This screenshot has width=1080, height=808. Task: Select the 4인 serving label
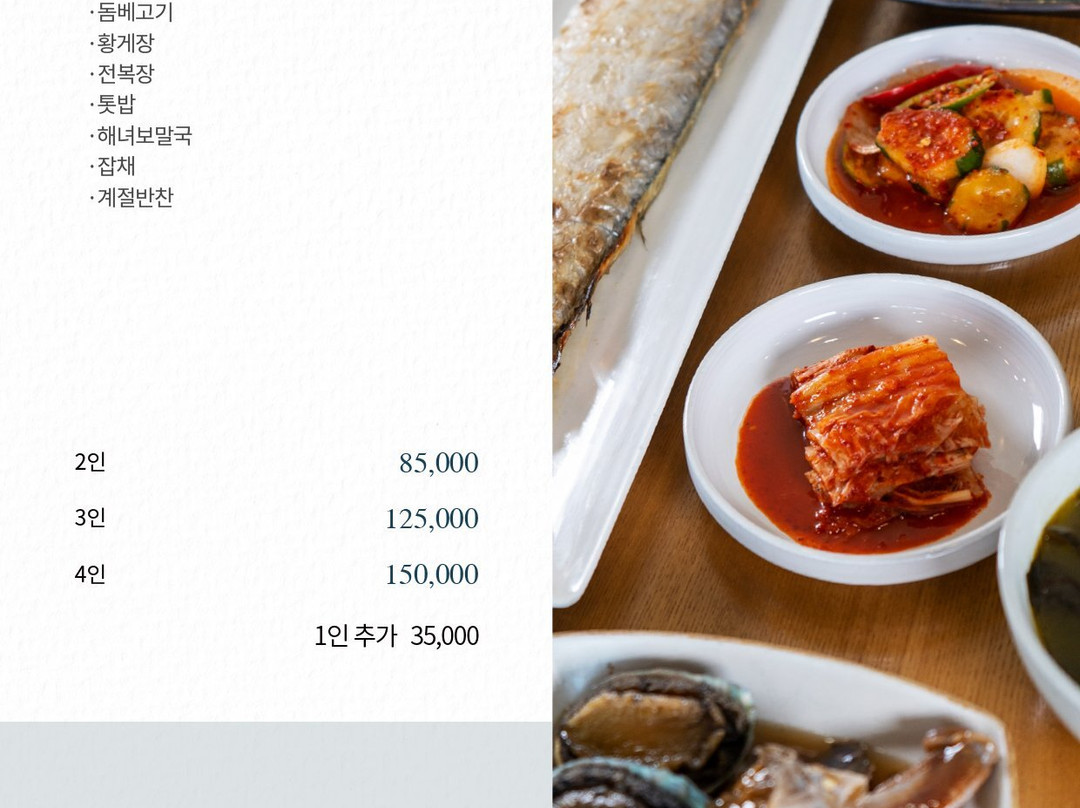pyautogui.click(x=90, y=573)
